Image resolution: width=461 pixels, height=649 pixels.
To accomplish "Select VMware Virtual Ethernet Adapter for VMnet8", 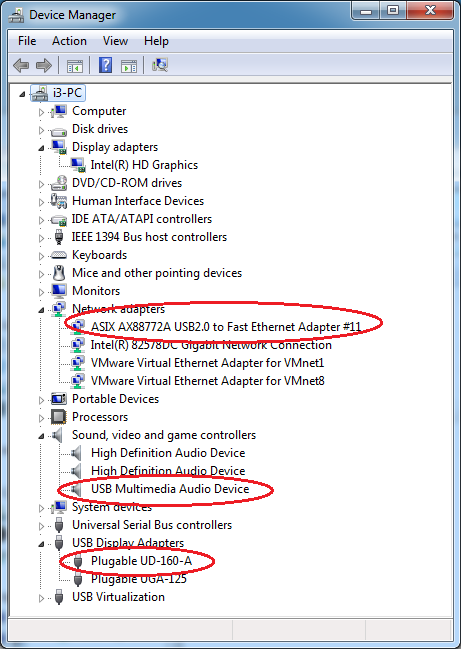I will [x=208, y=381].
